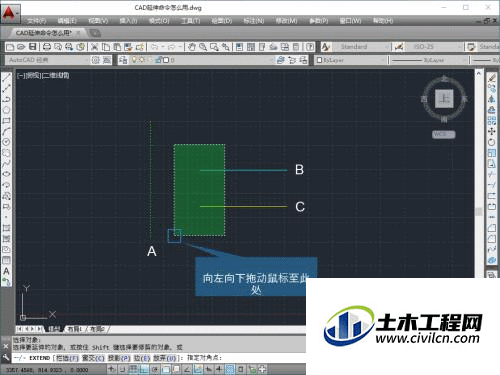This screenshot has width=500, height=375.
Task: Choose 放弃(U) option in command line
Action: click(x=164, y=358)
